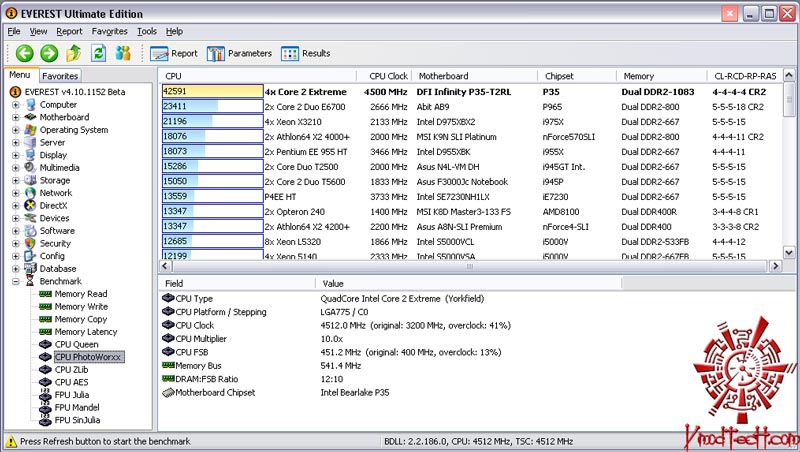Click the Operating System Windows icon
This screenshot has height=452, width=800.
click(31, 130)
